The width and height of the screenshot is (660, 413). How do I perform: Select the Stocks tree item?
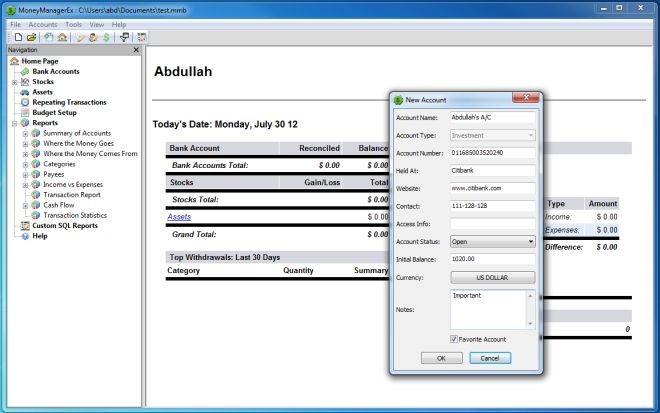pos(43,82)
